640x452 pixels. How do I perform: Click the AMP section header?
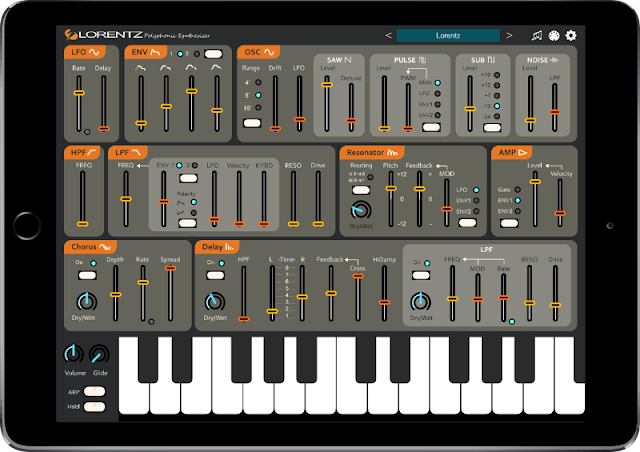point(512,152)
